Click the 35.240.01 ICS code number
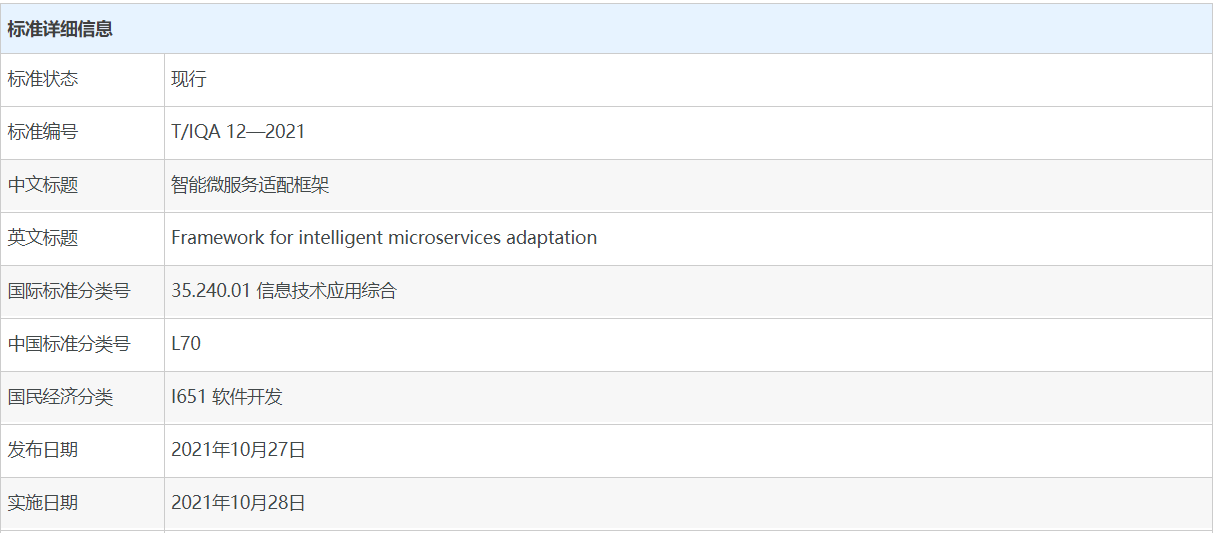1216x533 pixels. click(211, 291)
